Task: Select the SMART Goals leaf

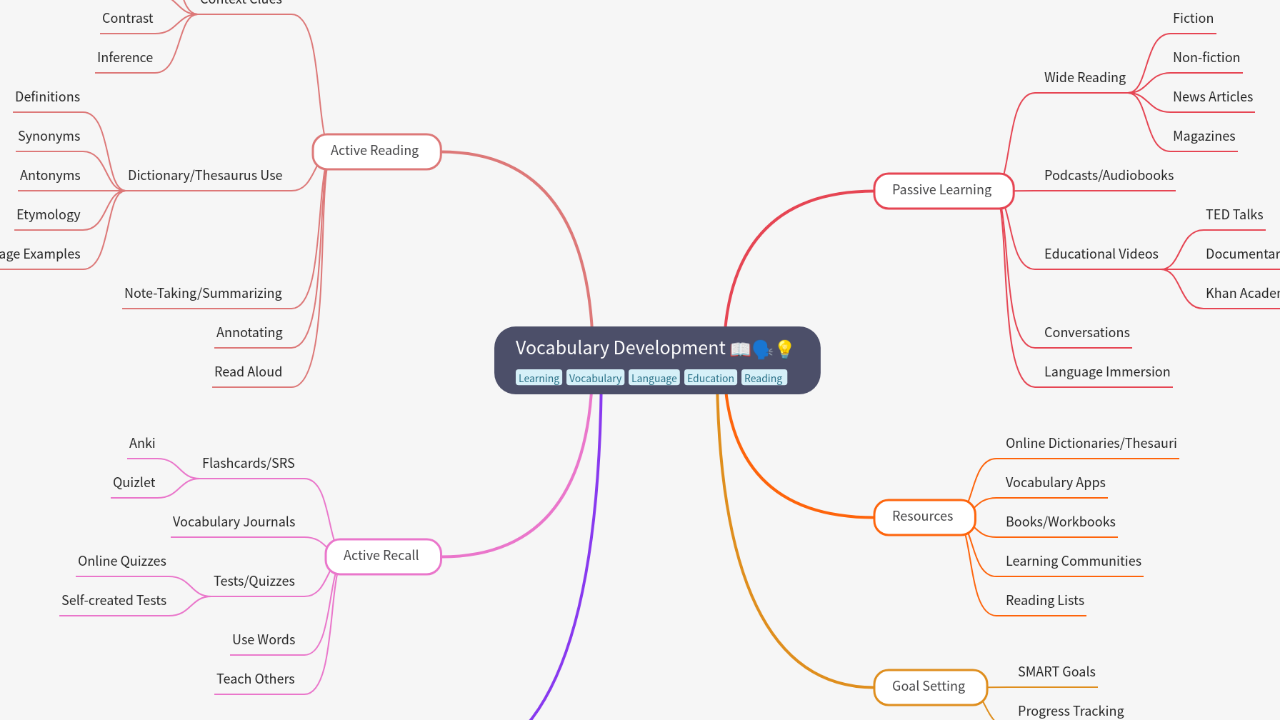Action: click(x=1056, y=672)
